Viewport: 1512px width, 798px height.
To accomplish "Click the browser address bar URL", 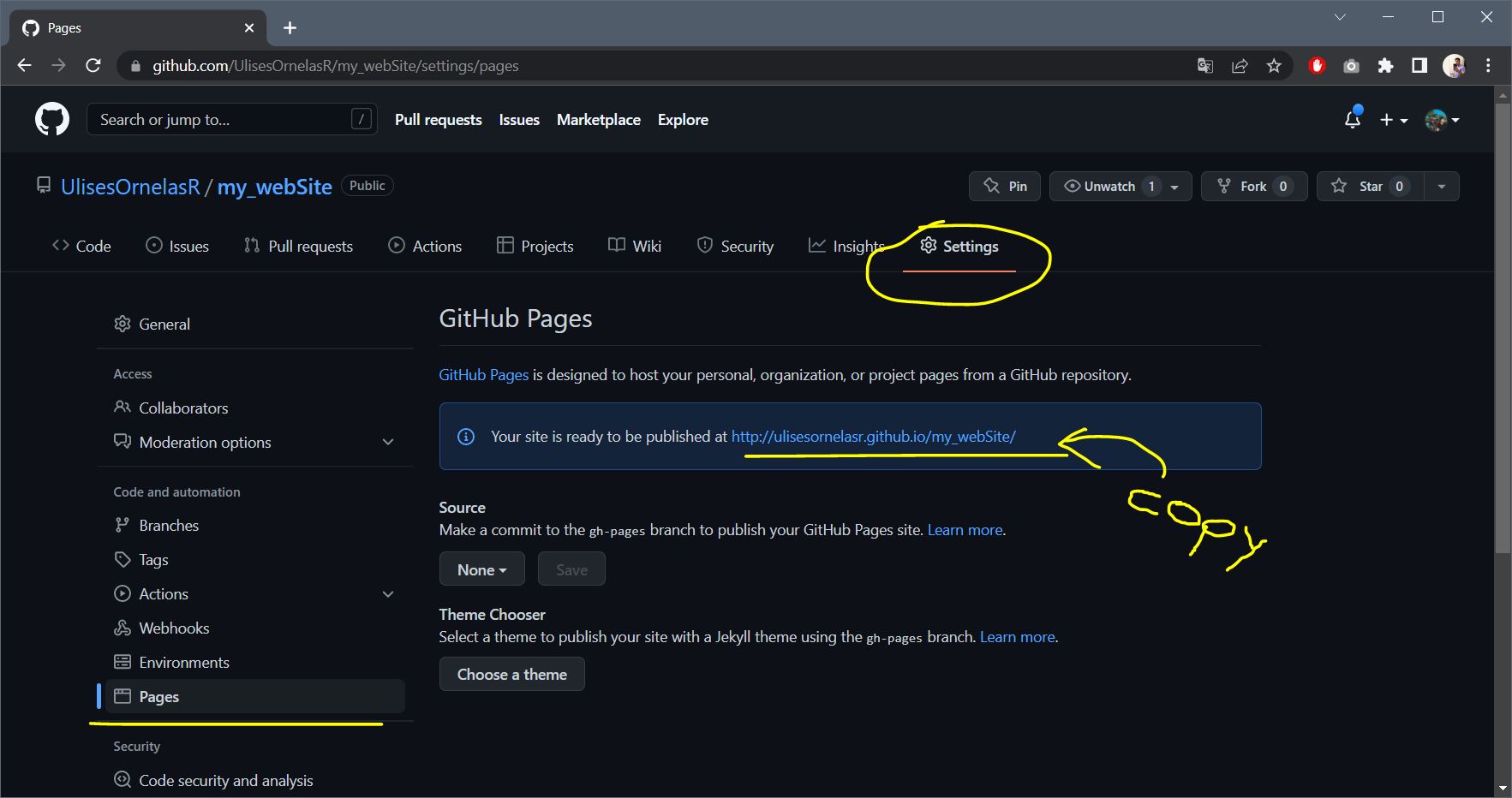I will 336,66.
